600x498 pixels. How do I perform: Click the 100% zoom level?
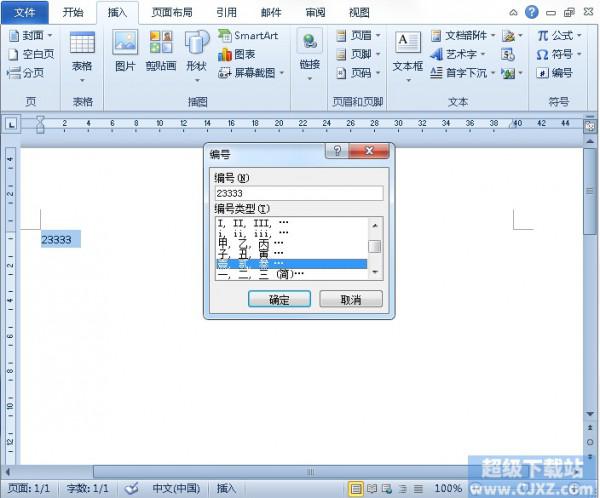point(448,488)
